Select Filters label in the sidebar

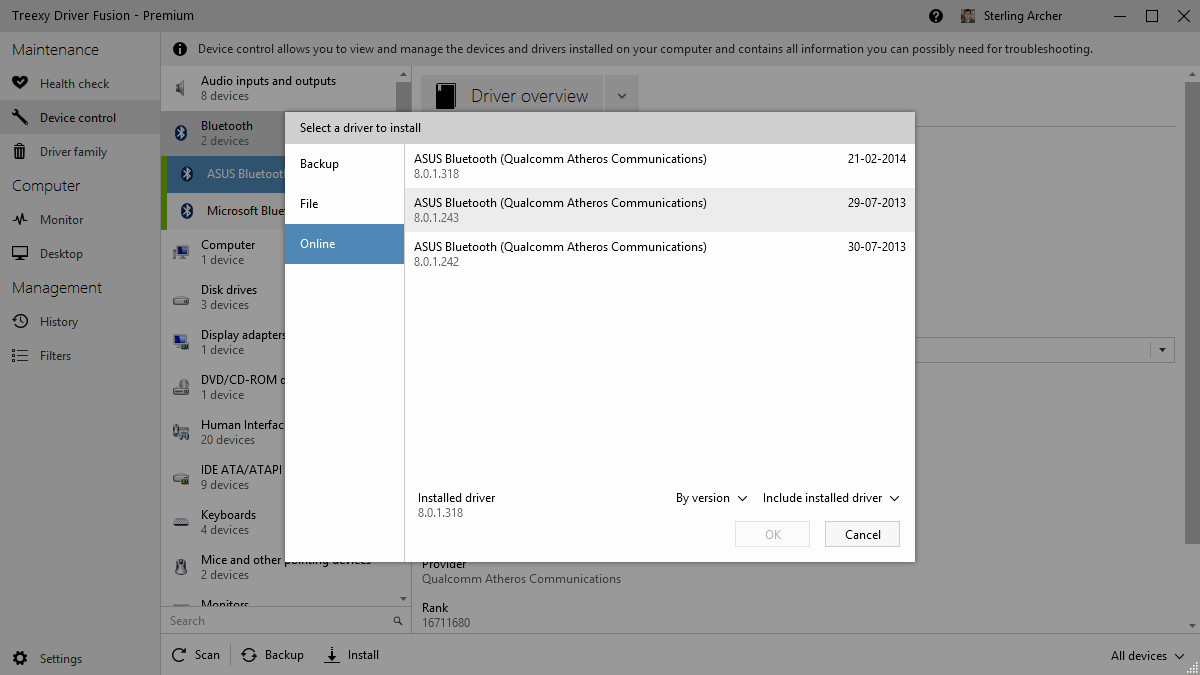[55, 356]
